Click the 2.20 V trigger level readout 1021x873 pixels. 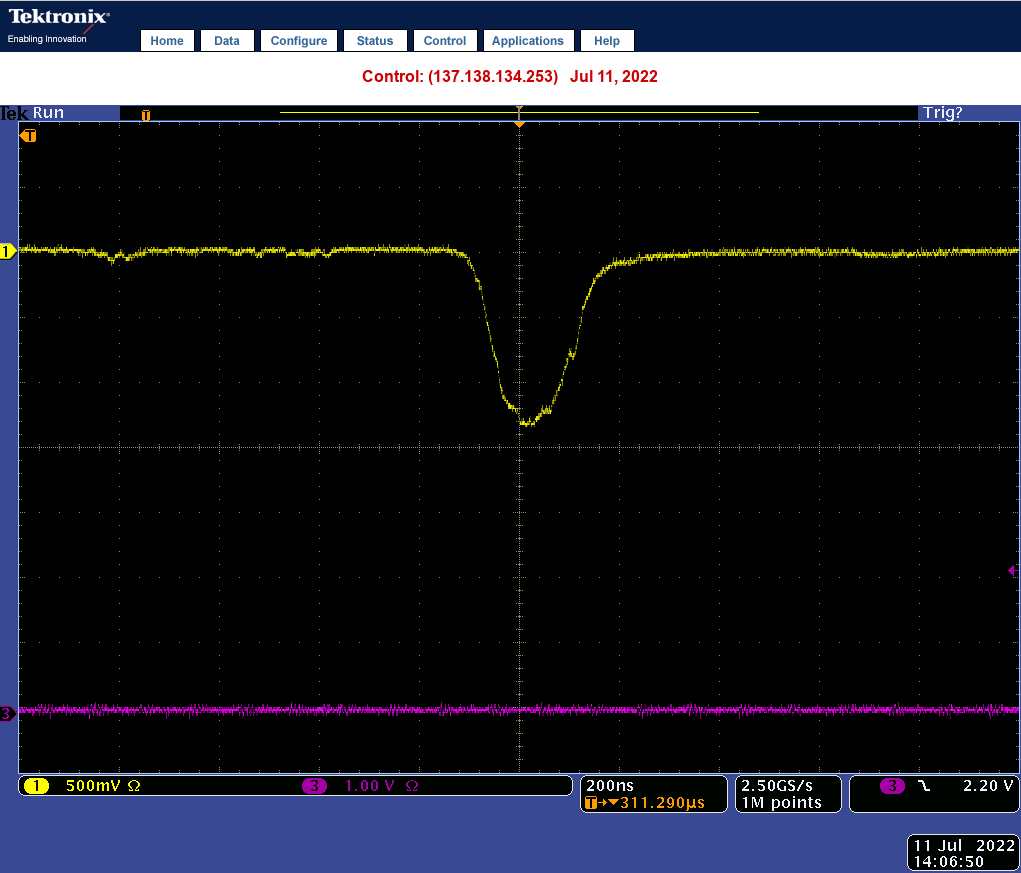pyautogui.click(x=988, y=786)
